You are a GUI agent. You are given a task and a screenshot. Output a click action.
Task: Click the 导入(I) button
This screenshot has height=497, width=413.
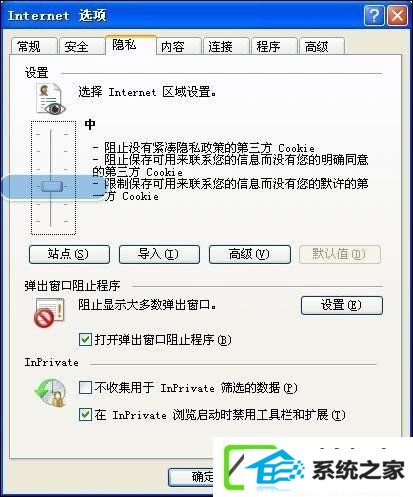(x=159, y=254)
